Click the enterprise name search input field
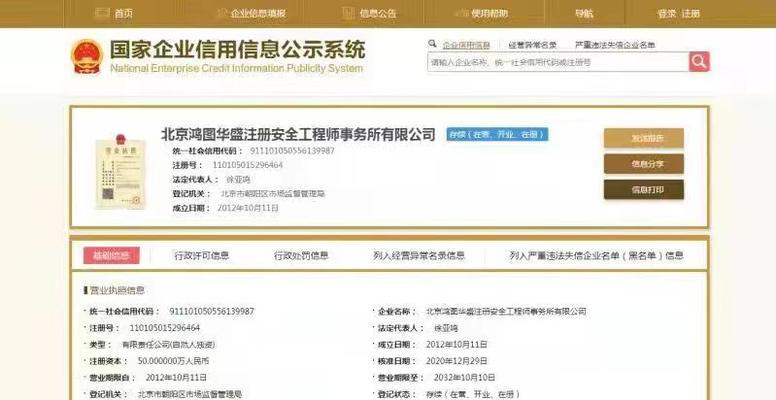Image resolution: width=776 pixels, height=400 pixels. pyautogui.click(x=558, y=62)
